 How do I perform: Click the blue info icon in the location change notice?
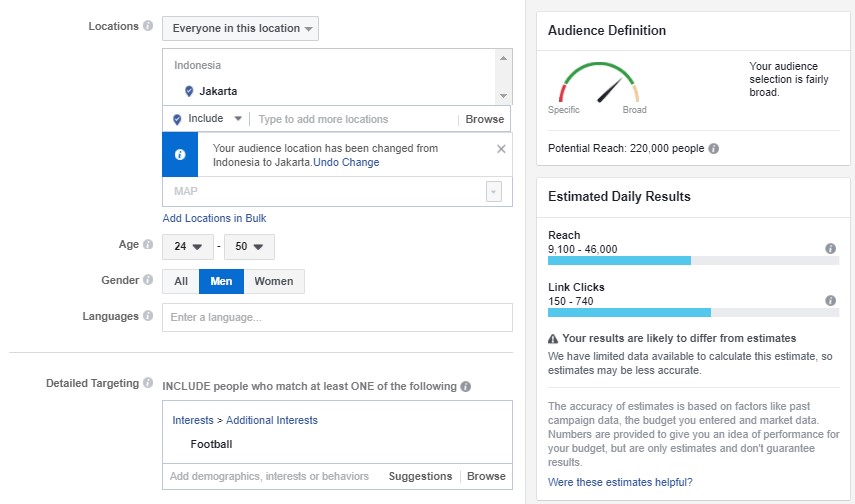click(x=180, y=155)
